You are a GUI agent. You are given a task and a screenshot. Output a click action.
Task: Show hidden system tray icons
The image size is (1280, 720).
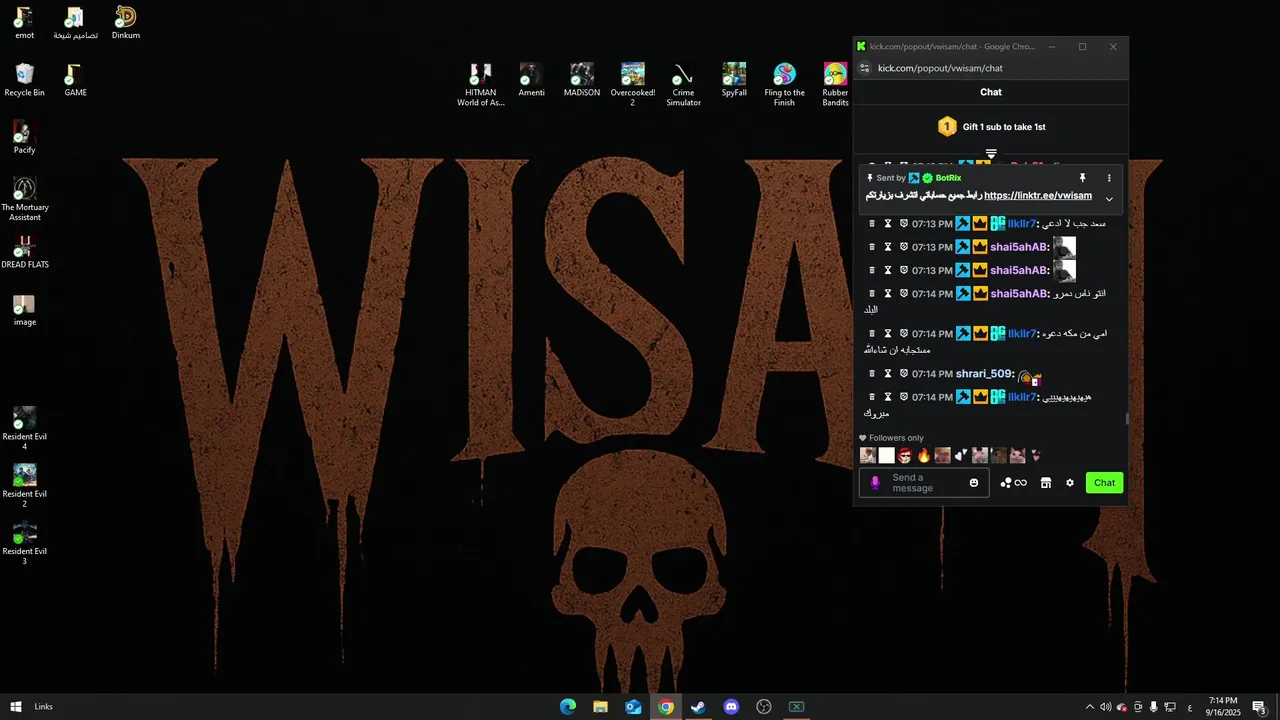click(x=1090, y=707)
